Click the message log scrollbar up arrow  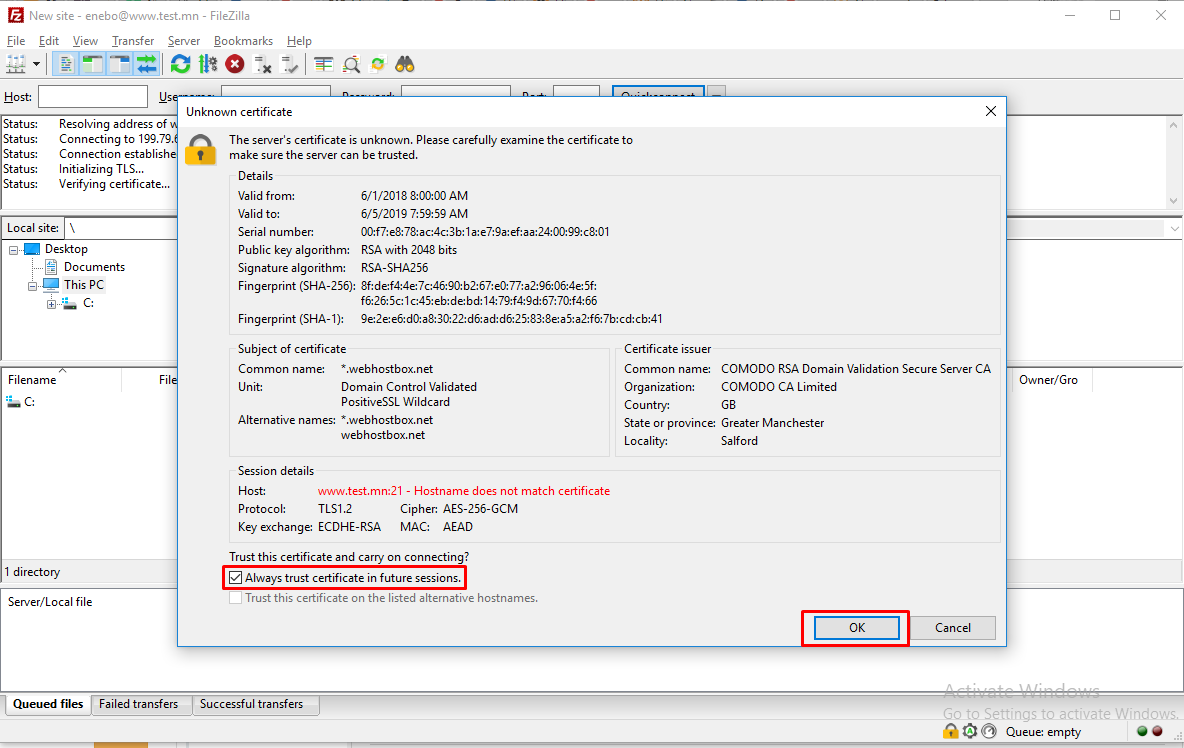pyautogui.click(x=1173, y=125)
